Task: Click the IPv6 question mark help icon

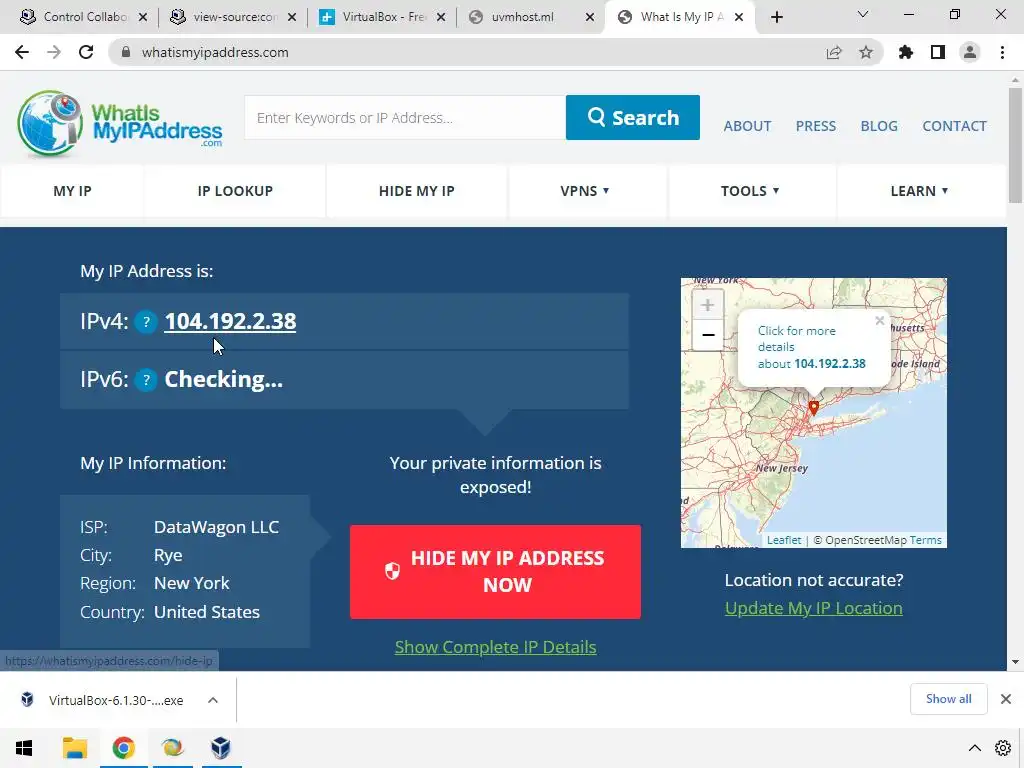Action: pyautogui.click(x=146, y=379)
